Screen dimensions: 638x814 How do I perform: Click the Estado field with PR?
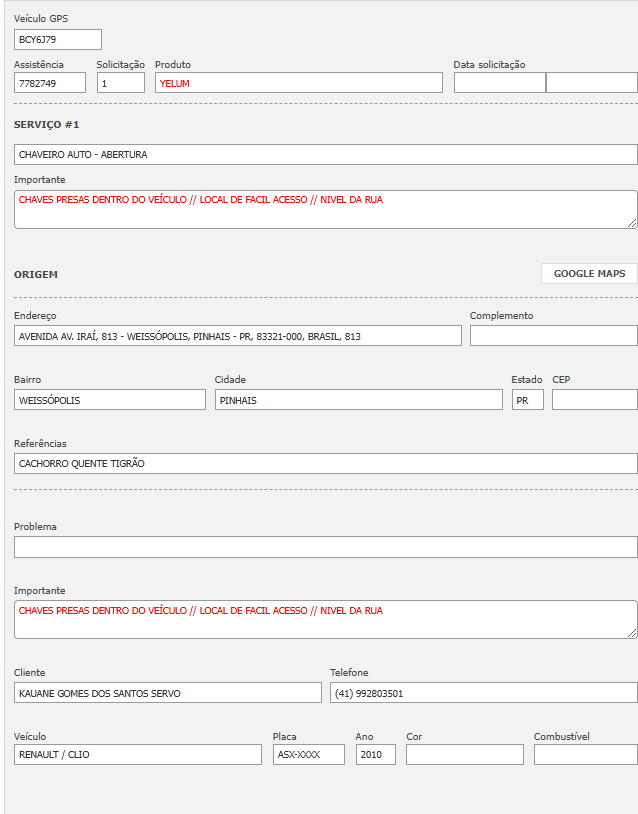[527, 400]
